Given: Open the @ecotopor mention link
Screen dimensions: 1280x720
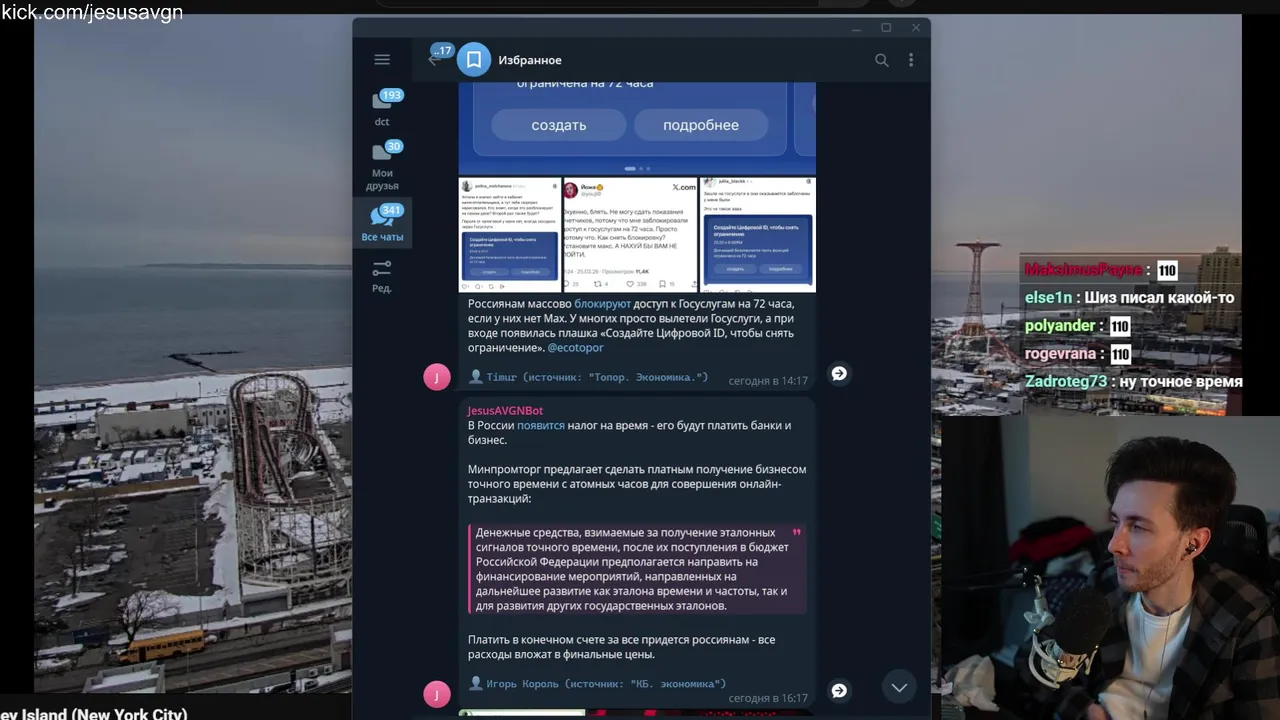Looking at the screenshot, I should click(x=575, y=348).
